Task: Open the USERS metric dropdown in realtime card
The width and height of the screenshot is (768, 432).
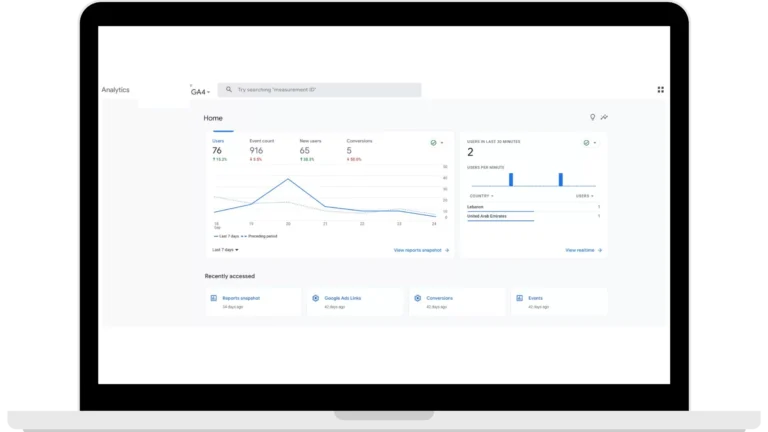Action: pos(584,196)
